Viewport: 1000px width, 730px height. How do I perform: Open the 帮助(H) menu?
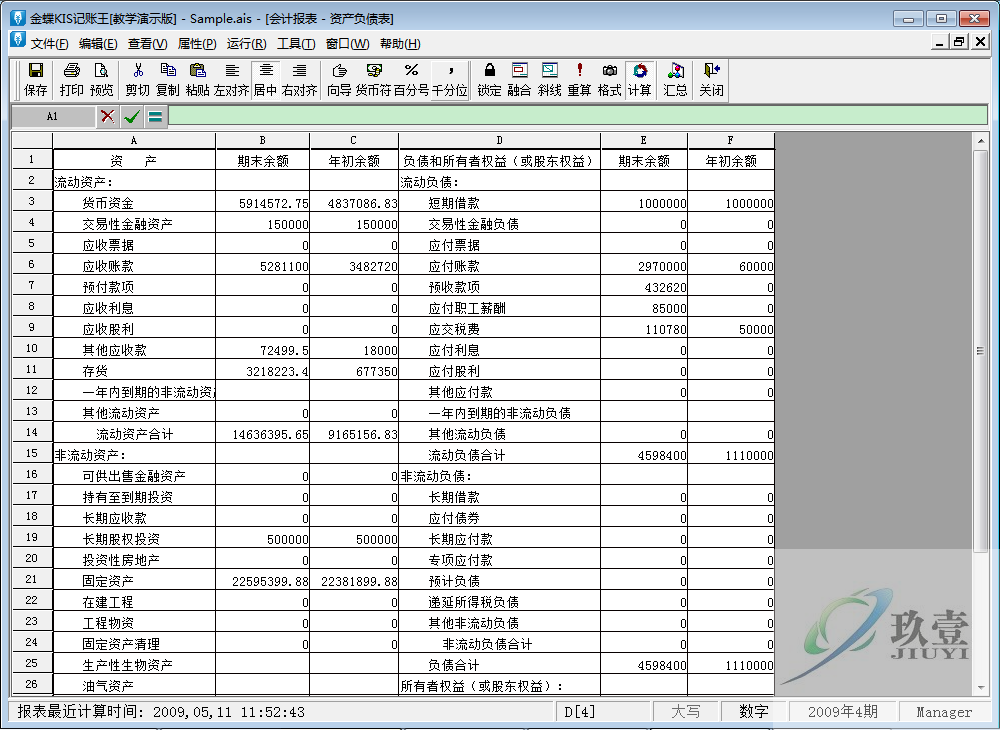[401, 44]
